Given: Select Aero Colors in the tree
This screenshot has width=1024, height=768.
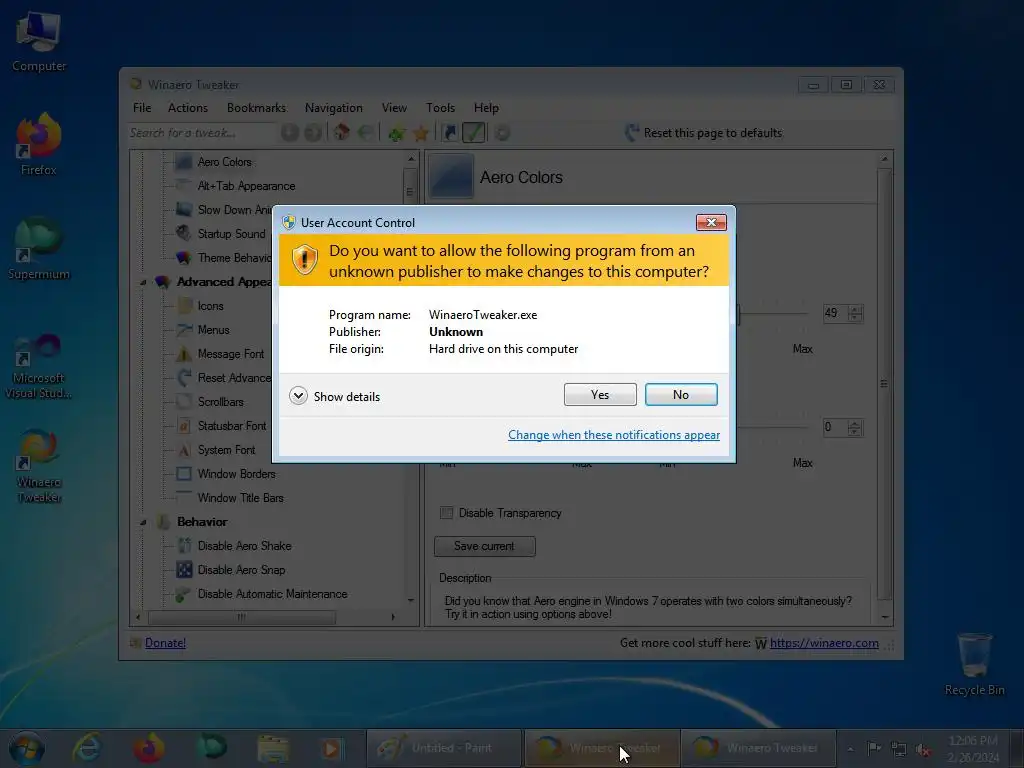Looking at the screenshot, I should [224, 162].
